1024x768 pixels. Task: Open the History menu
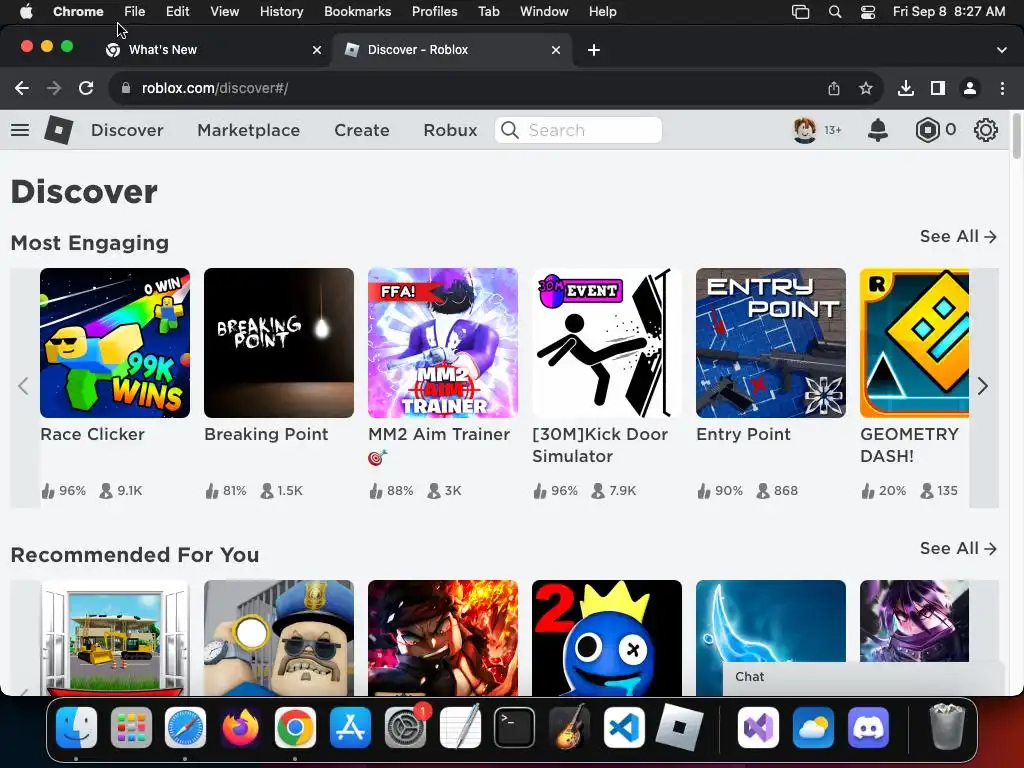pos(281,12)
